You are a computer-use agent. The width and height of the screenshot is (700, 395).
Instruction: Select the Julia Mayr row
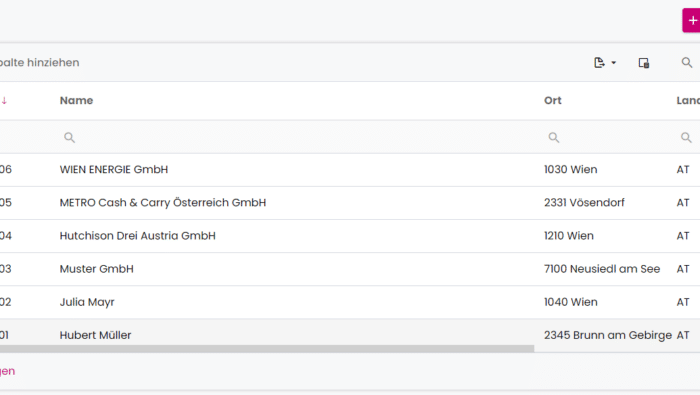[350, 302]
